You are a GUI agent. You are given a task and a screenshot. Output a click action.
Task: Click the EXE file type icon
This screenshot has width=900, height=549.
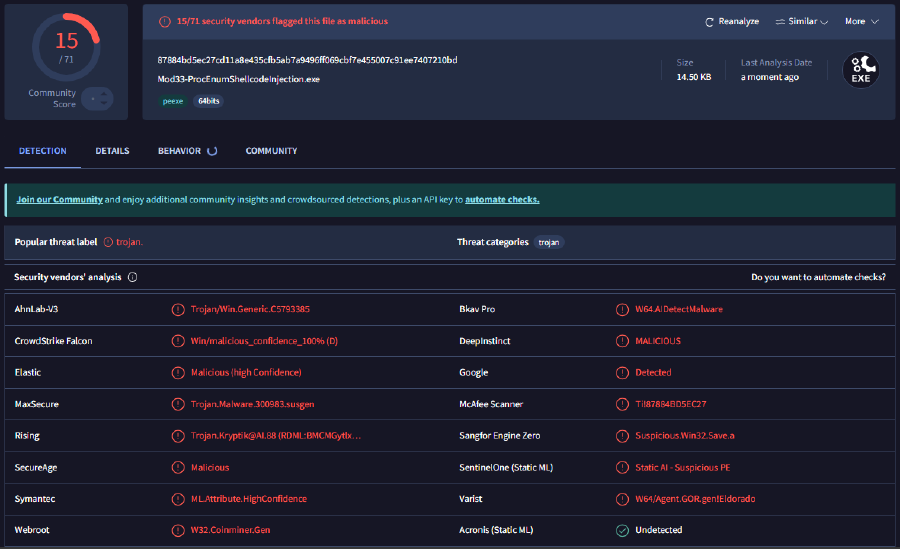click(860, 70)
